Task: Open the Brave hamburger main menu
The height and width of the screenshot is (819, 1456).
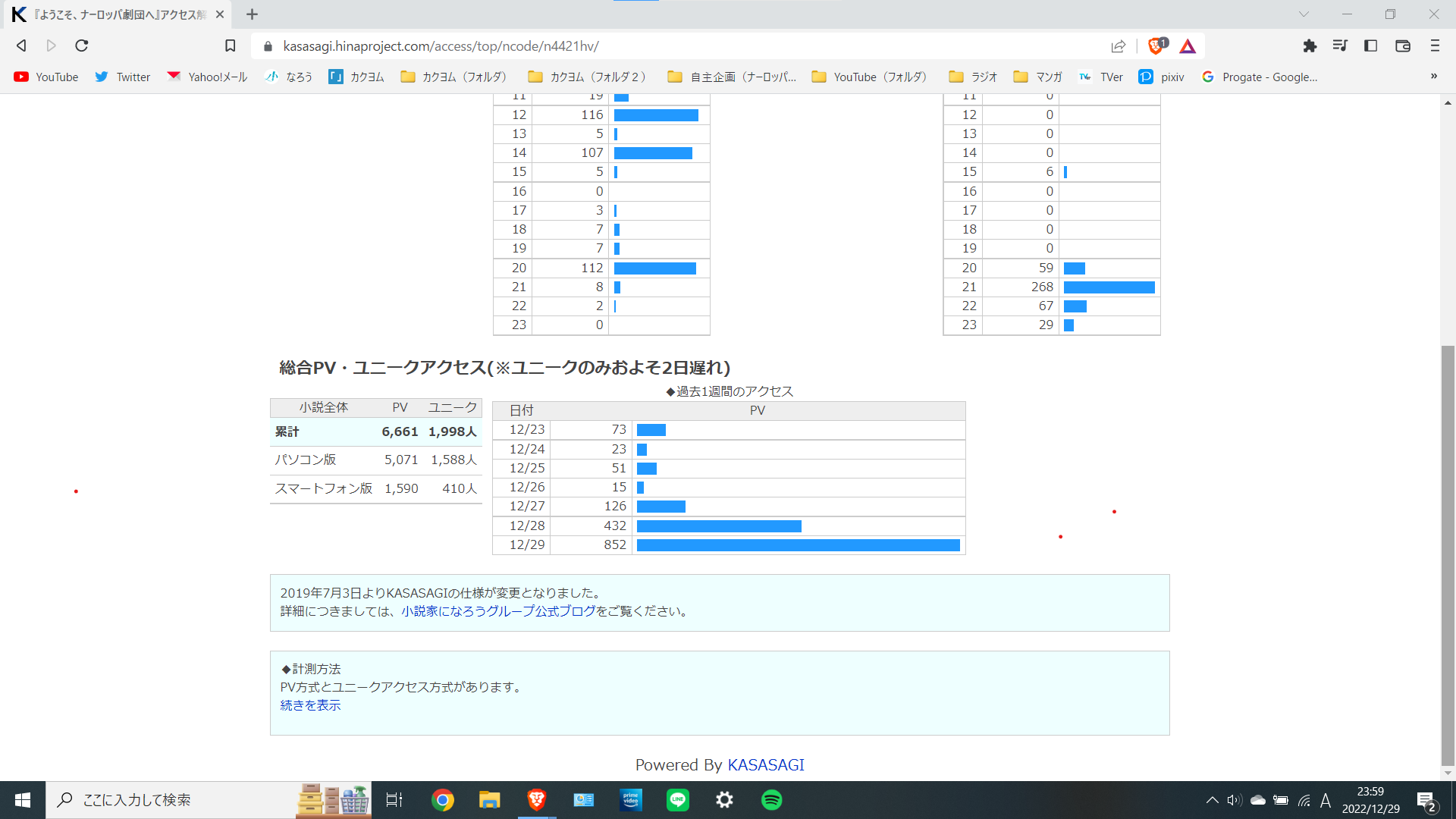Action: [1435, 46]
